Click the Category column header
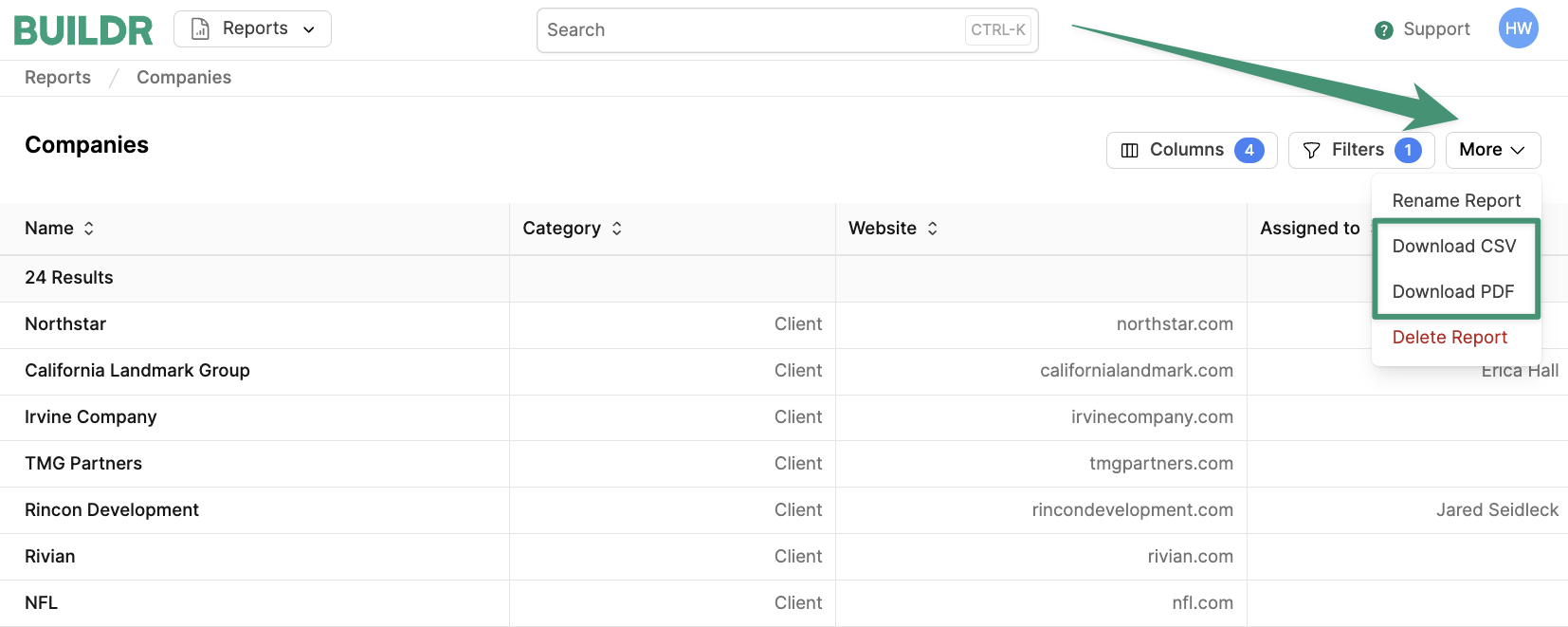Screen dimensions: 1568x627 672,229
